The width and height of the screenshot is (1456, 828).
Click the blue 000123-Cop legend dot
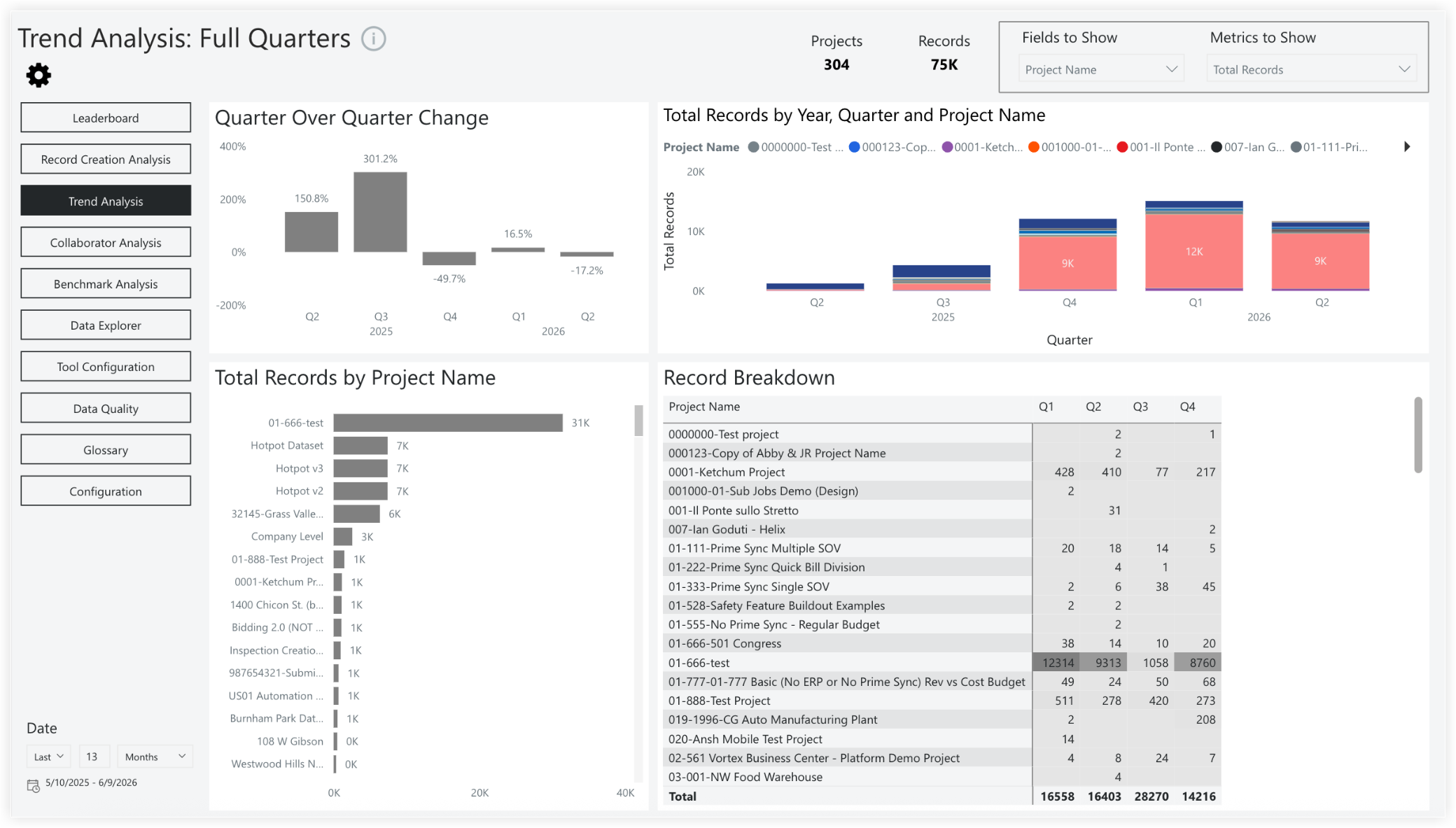854,147
